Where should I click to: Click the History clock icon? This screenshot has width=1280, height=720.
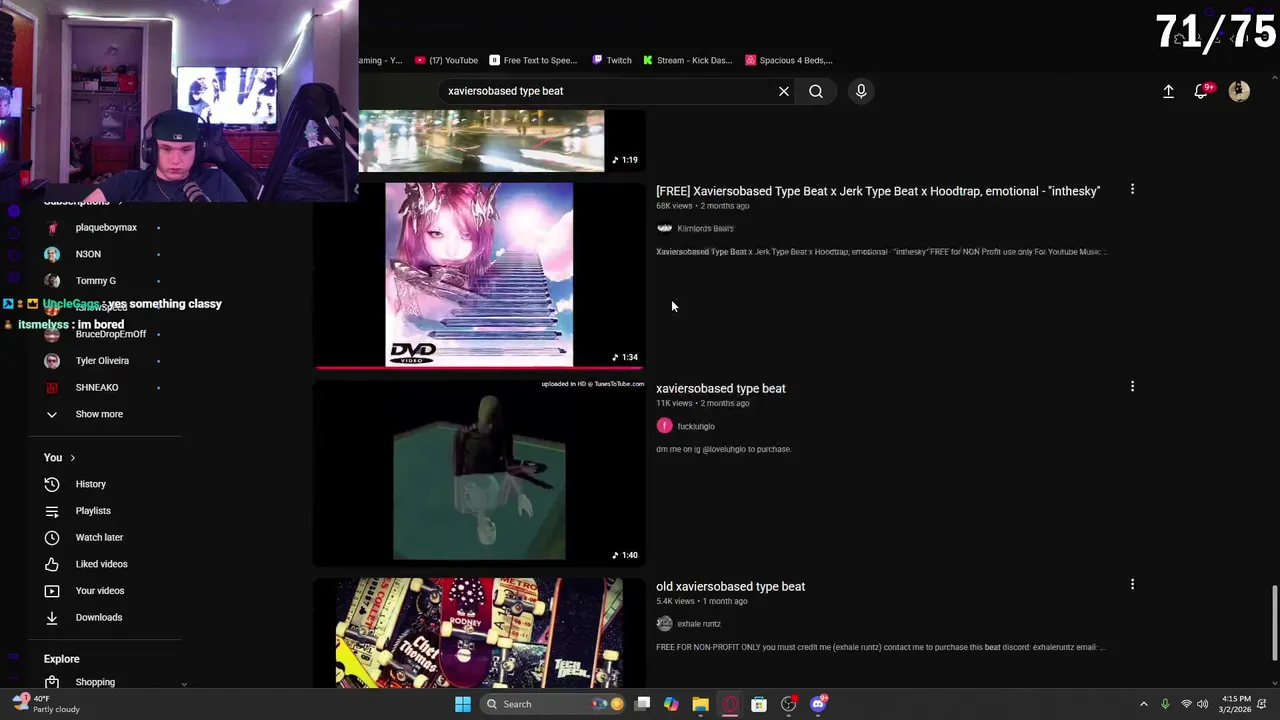click(52, 484)
